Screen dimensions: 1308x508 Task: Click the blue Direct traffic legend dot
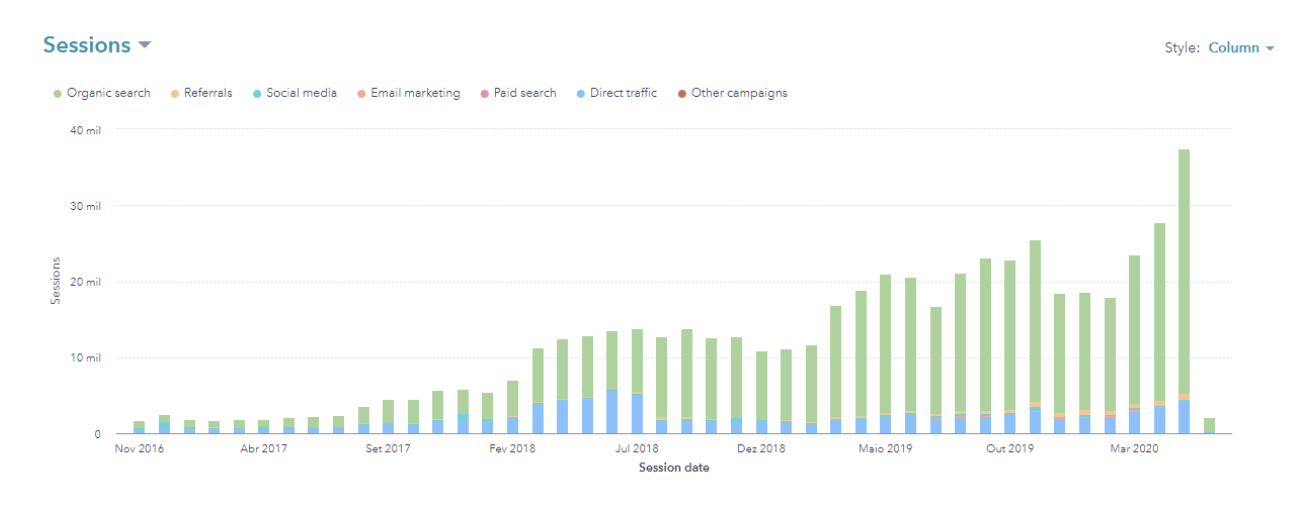pos(580,94)
